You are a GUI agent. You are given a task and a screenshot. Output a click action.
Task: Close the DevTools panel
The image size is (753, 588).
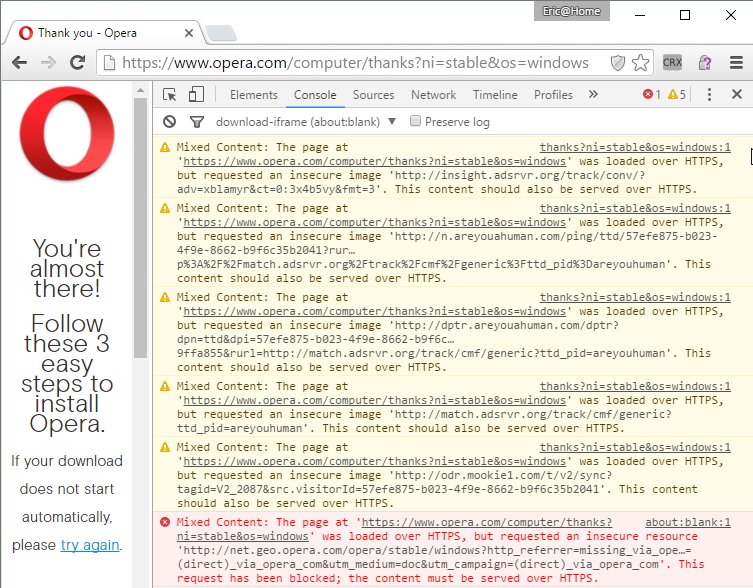[x=737, y=94]
